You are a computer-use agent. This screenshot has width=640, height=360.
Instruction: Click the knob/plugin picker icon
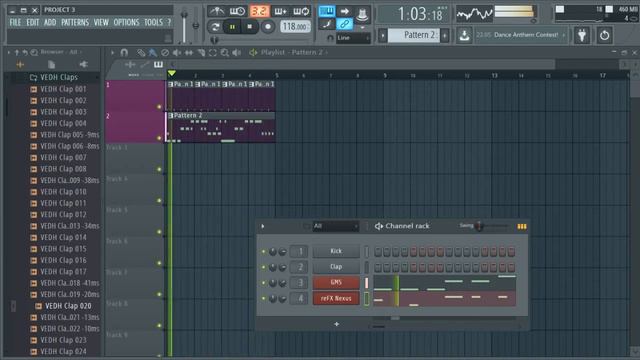(x=362, y=15)
